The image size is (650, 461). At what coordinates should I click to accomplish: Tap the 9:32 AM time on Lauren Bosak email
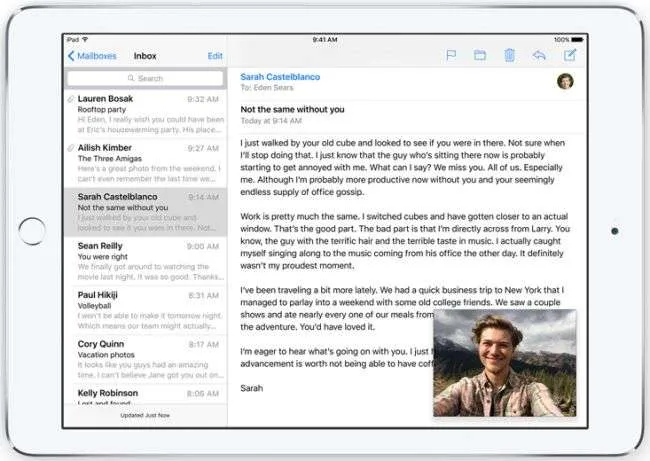click(203, 99)
